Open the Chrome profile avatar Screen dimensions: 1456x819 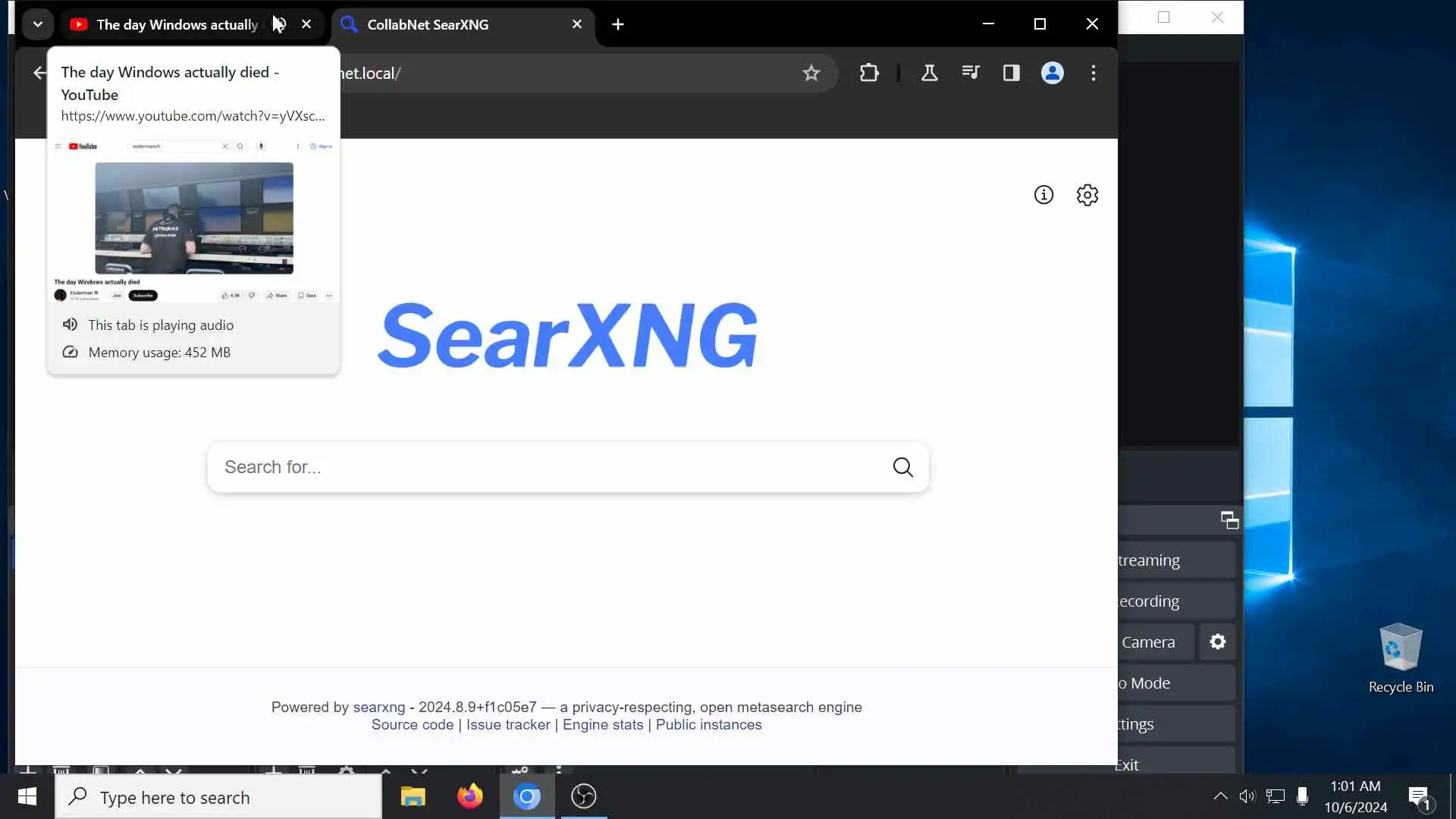[1052, 73]
